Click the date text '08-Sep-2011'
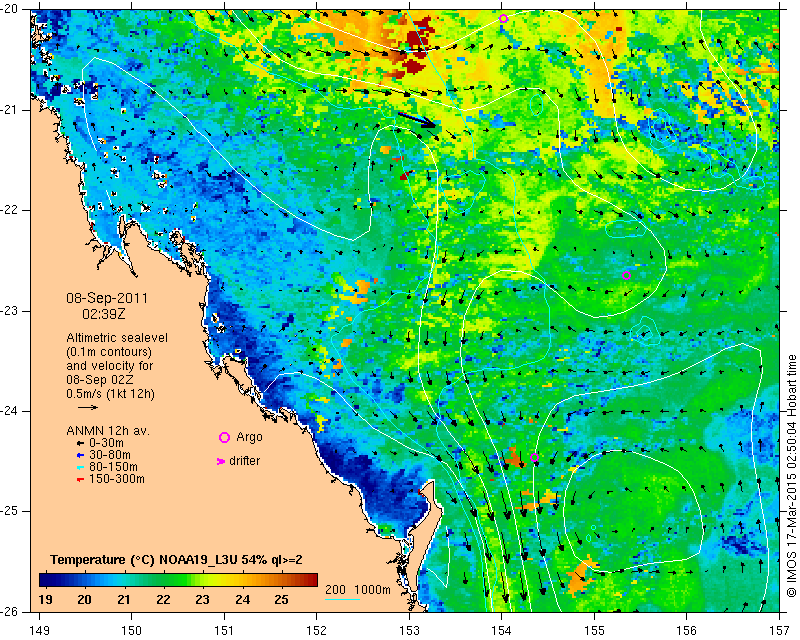800x640 pixels. (107, 298)
